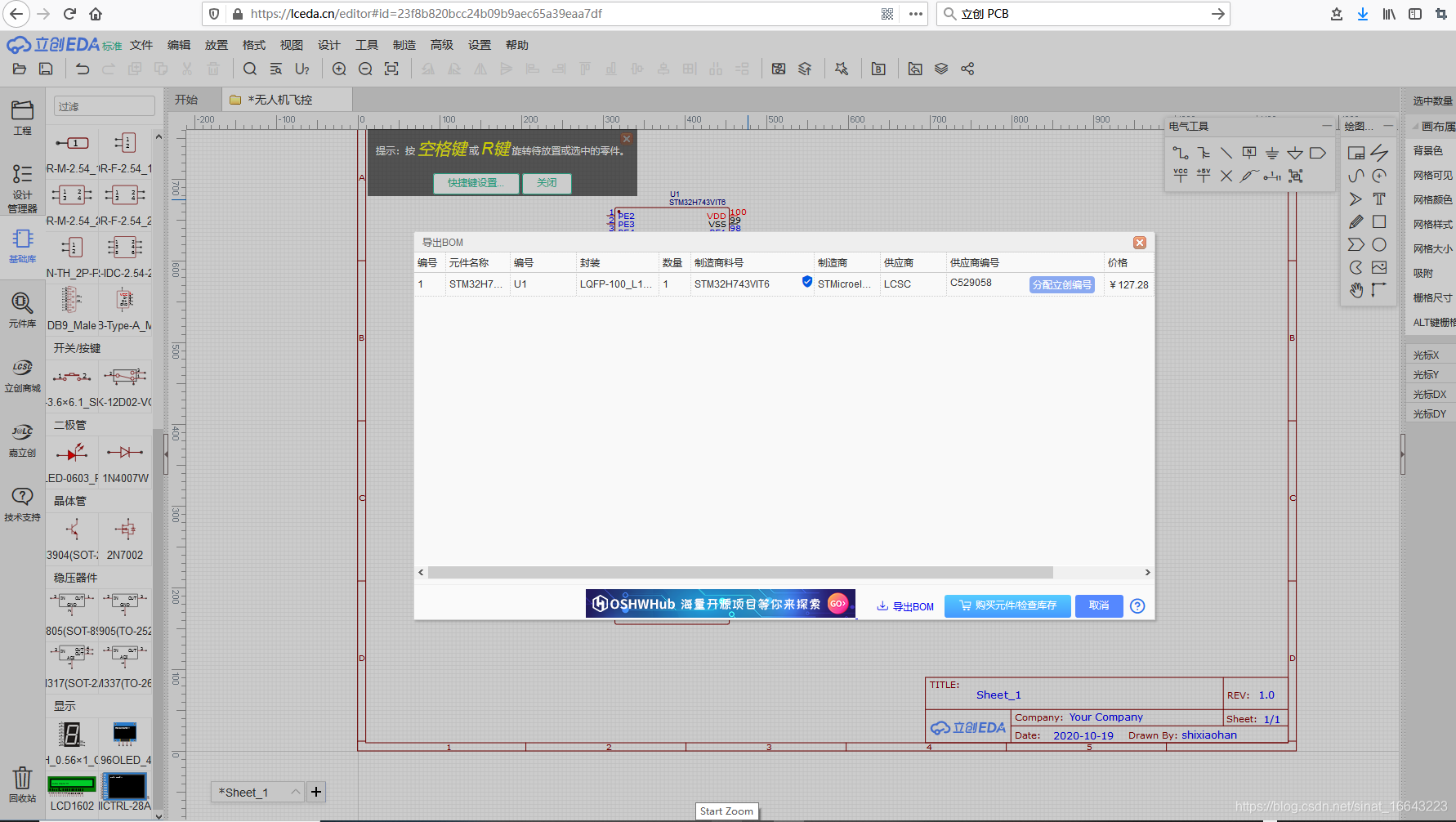Open the 文件 menu
Screen dimensions: 1456x822
[x=141, y=45]
